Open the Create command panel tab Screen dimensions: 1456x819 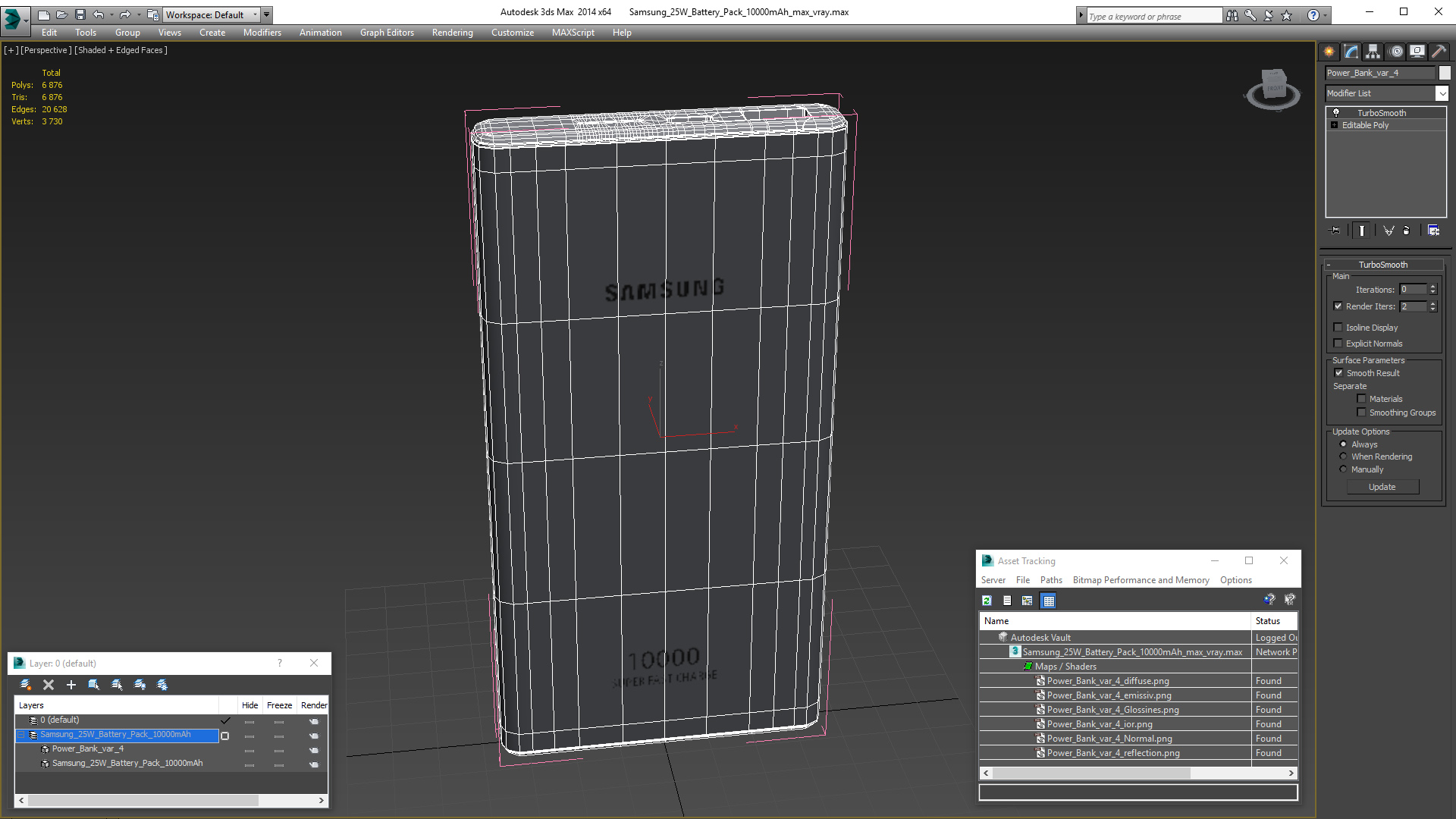1329,52
